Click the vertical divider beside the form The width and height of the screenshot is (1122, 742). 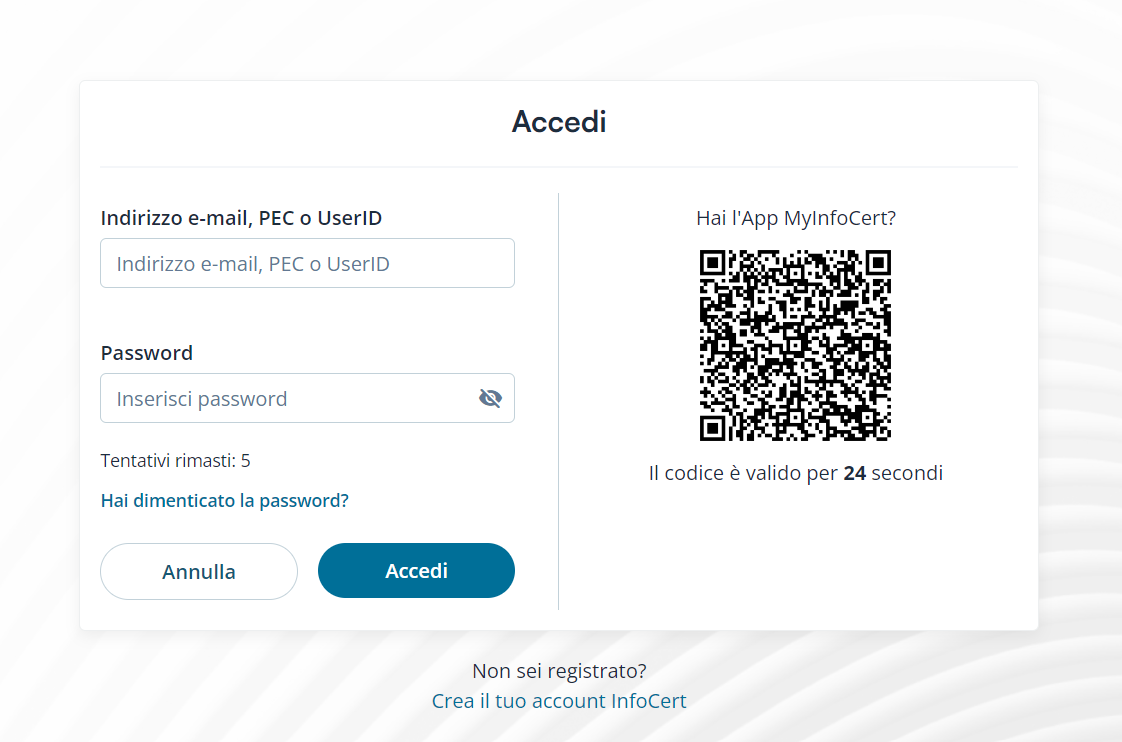coord(558,400)
